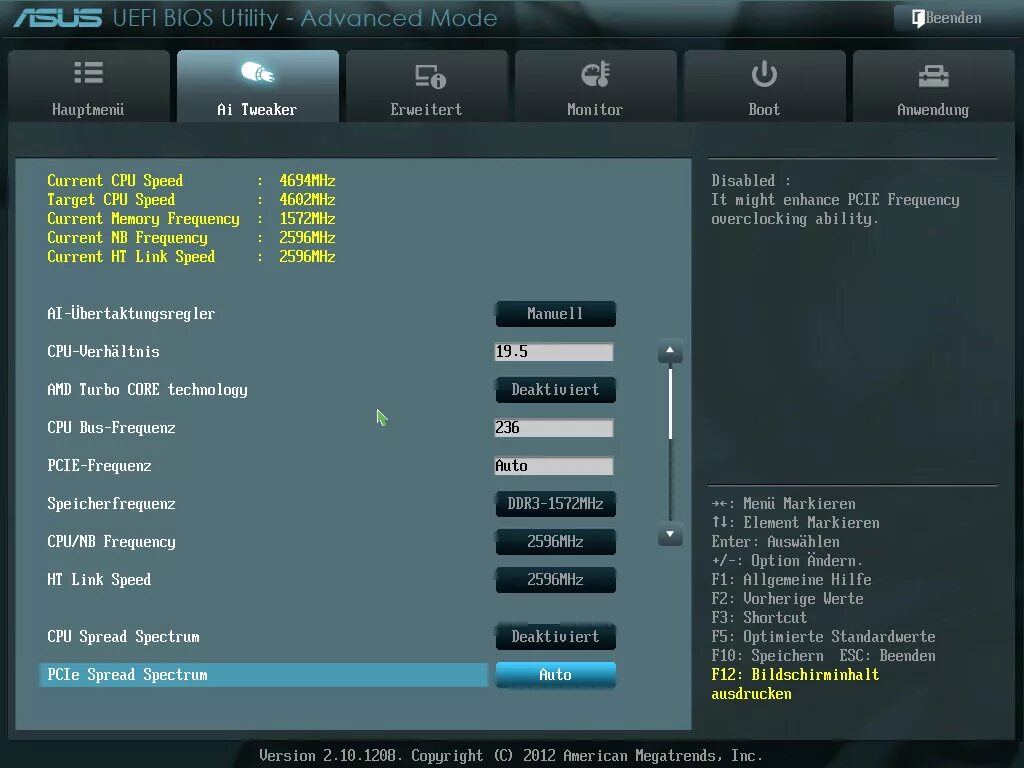Click the Monitor thermometer fan icon

pyautogui.click(x=595, y=74)
